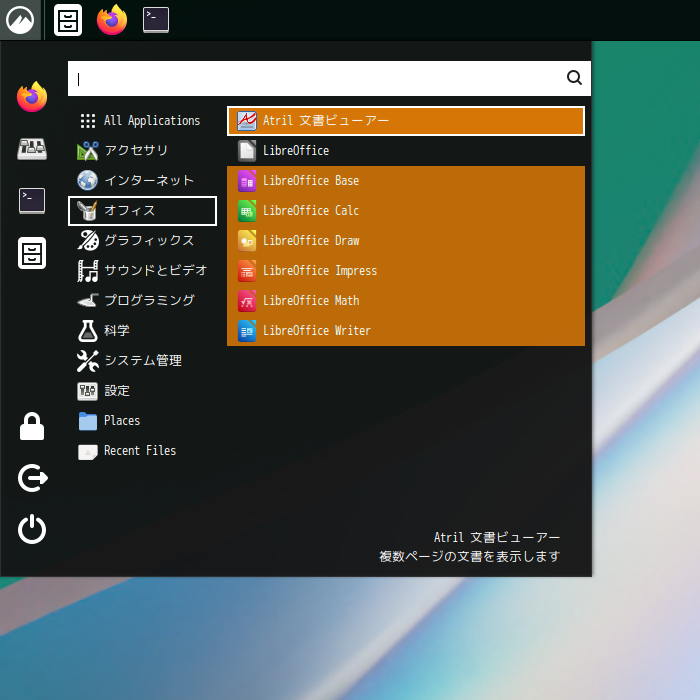Open LibreOffice Draw
The image size is (700, 700).
click(x=310, y=241)
